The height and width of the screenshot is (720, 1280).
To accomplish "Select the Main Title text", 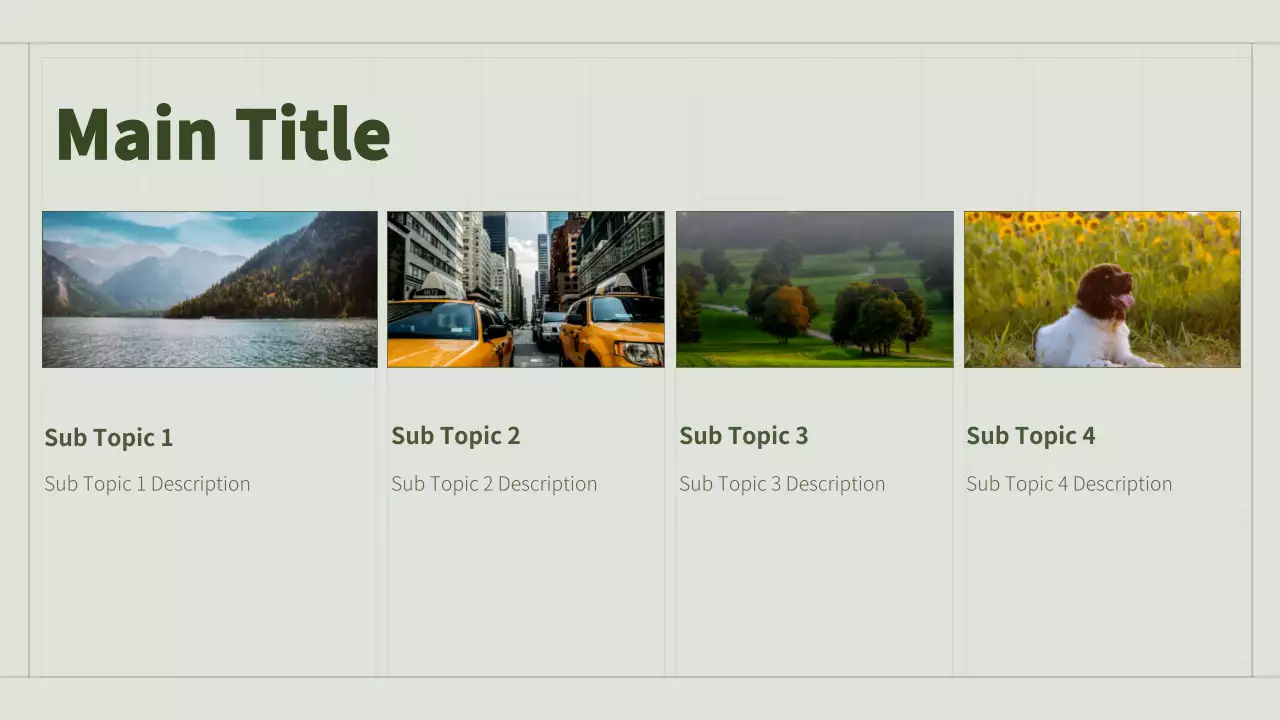I will 222,134.
